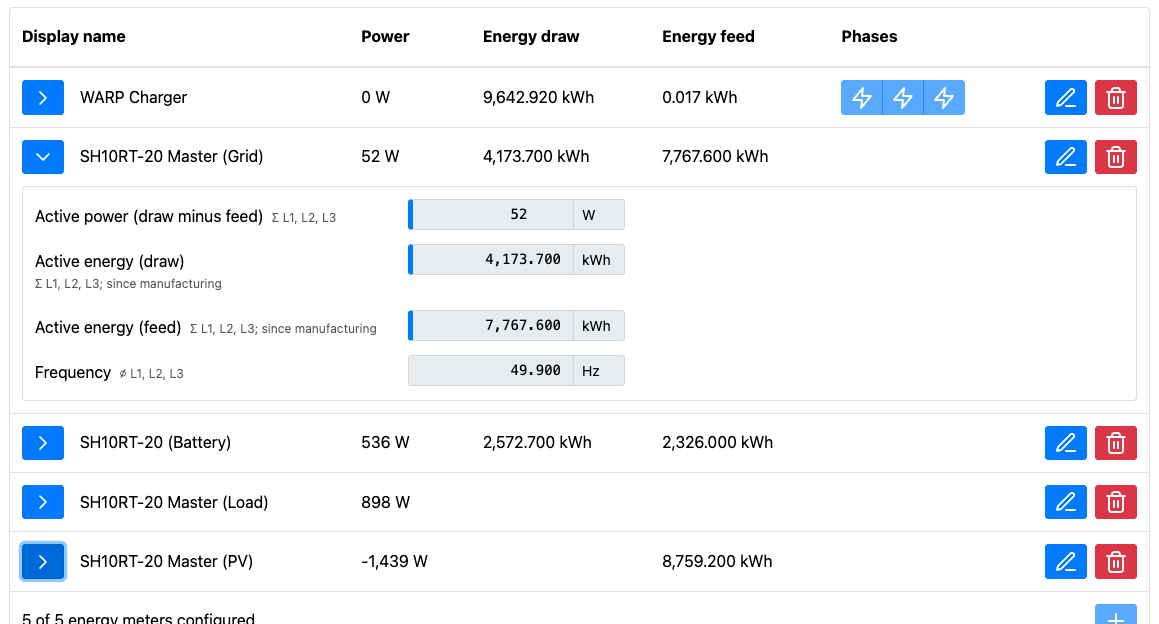Click the Active power value field

(x=492, y=215)
